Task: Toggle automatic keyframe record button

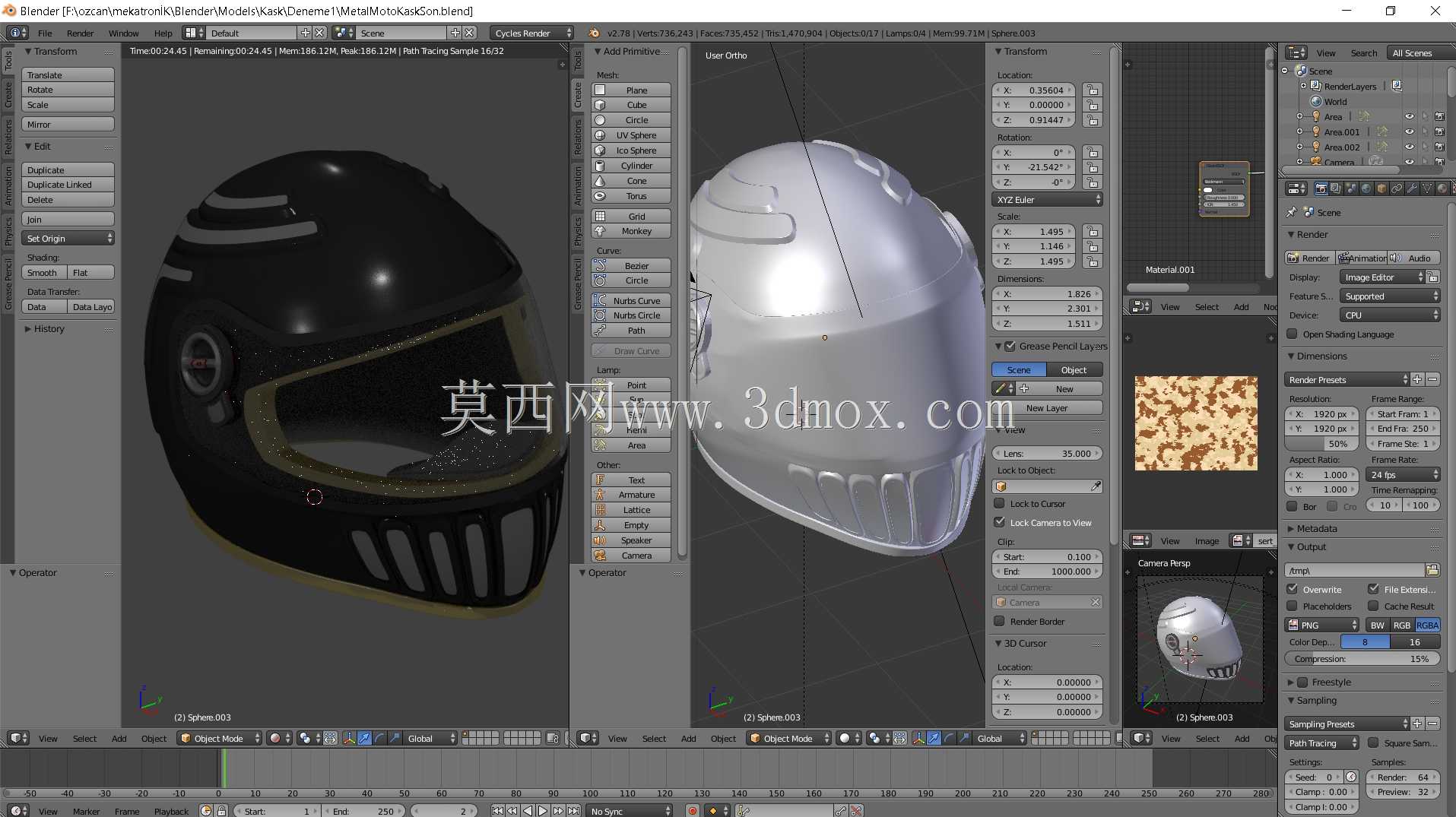Action: click(693, 811)
